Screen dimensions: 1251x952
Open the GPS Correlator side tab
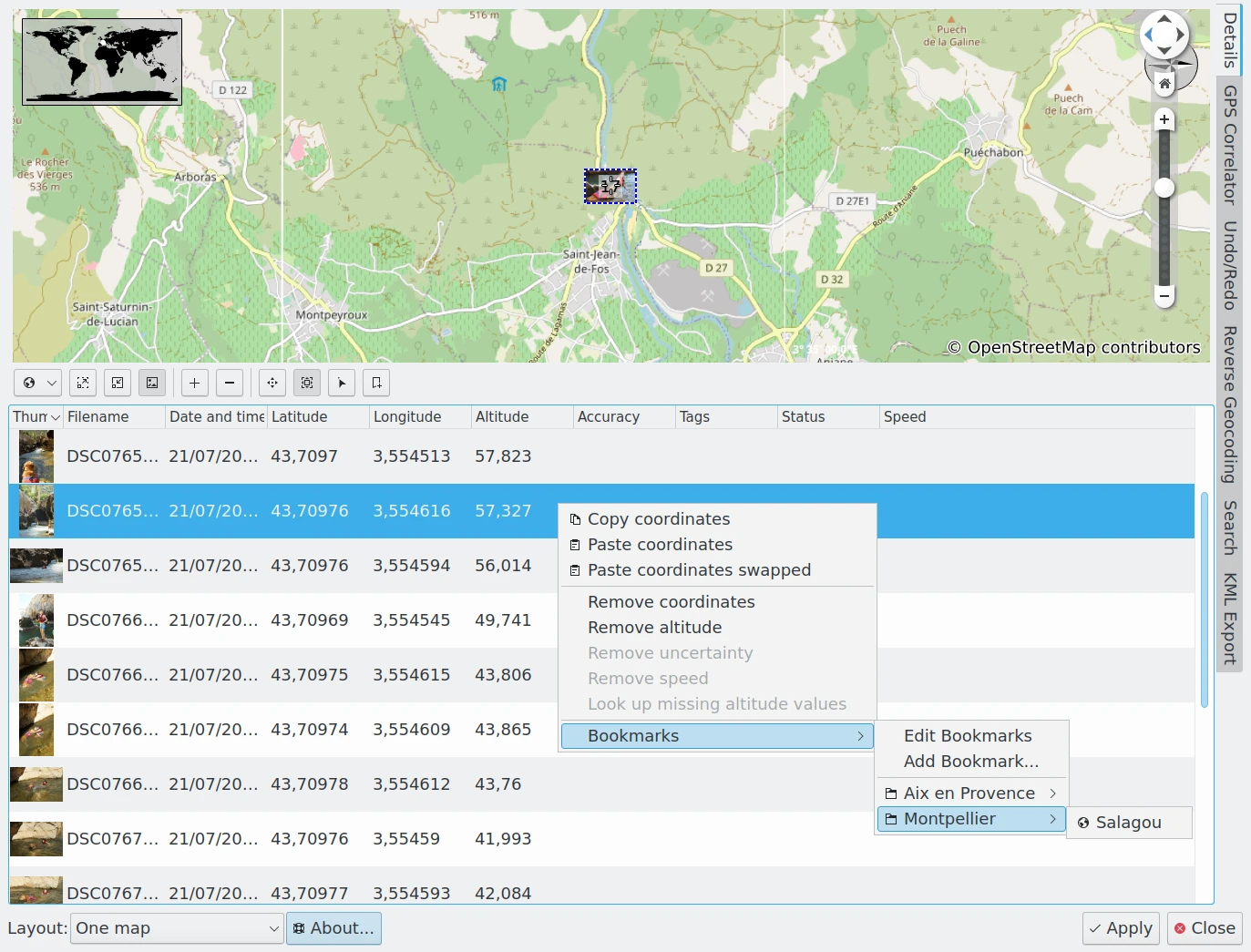click(1230, 144)
